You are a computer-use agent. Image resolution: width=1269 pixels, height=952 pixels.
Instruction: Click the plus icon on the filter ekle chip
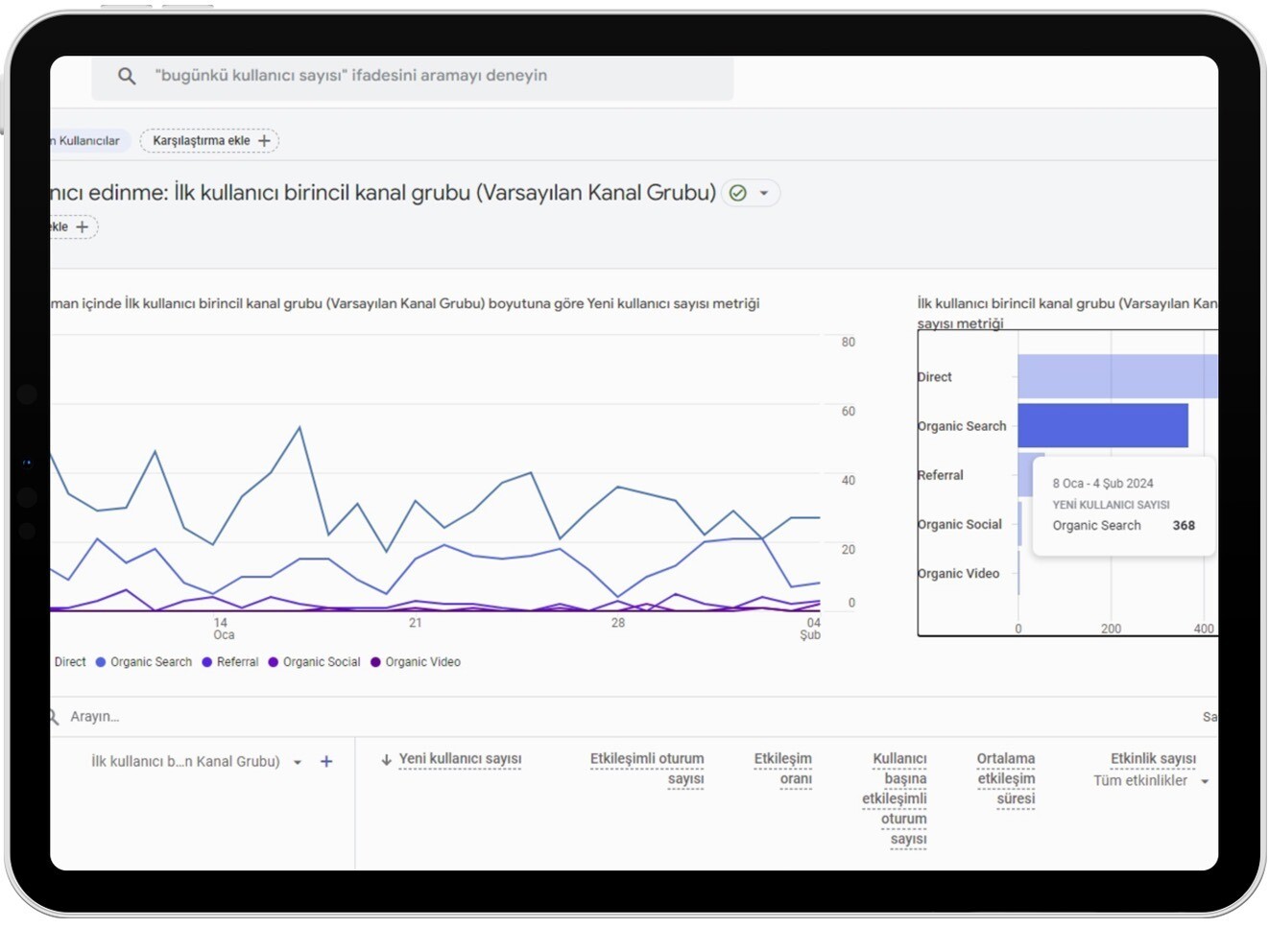[x=83, y=227]
